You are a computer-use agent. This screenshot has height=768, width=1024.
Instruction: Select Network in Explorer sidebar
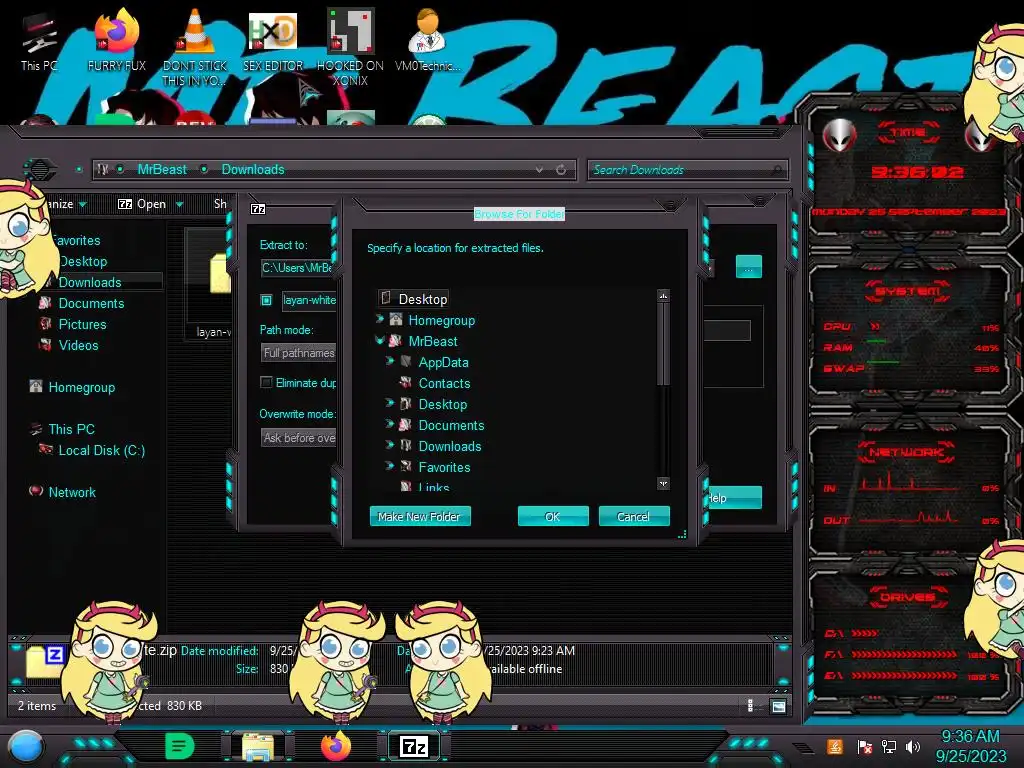63,492
